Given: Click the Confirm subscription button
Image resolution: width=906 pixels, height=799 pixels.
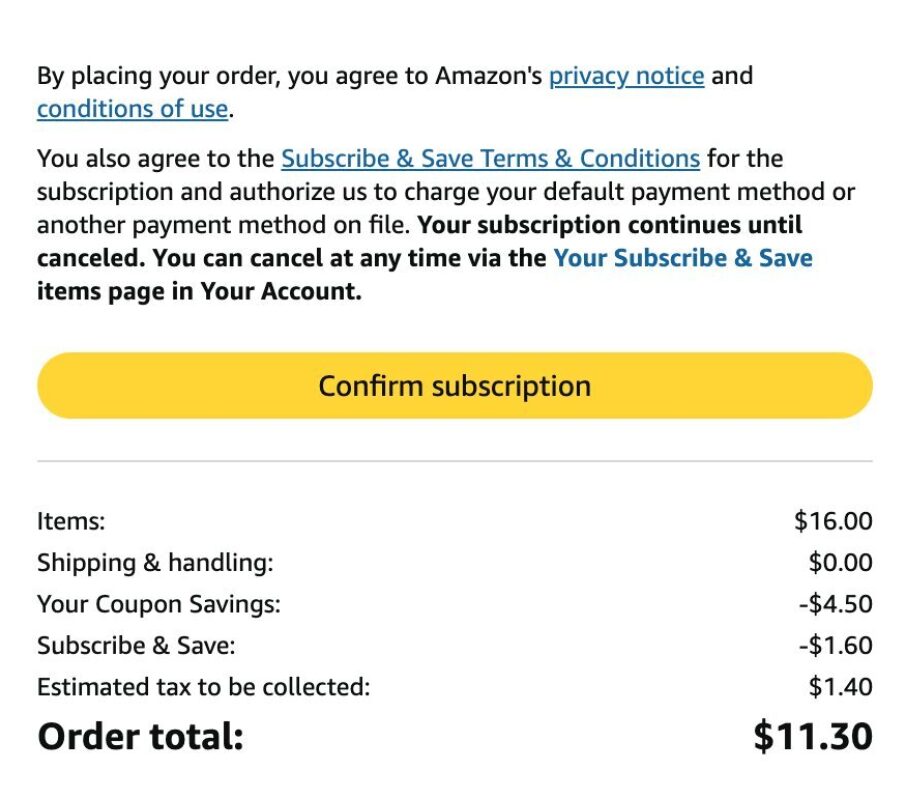Looking at the screenshot, I should (455, 385).
